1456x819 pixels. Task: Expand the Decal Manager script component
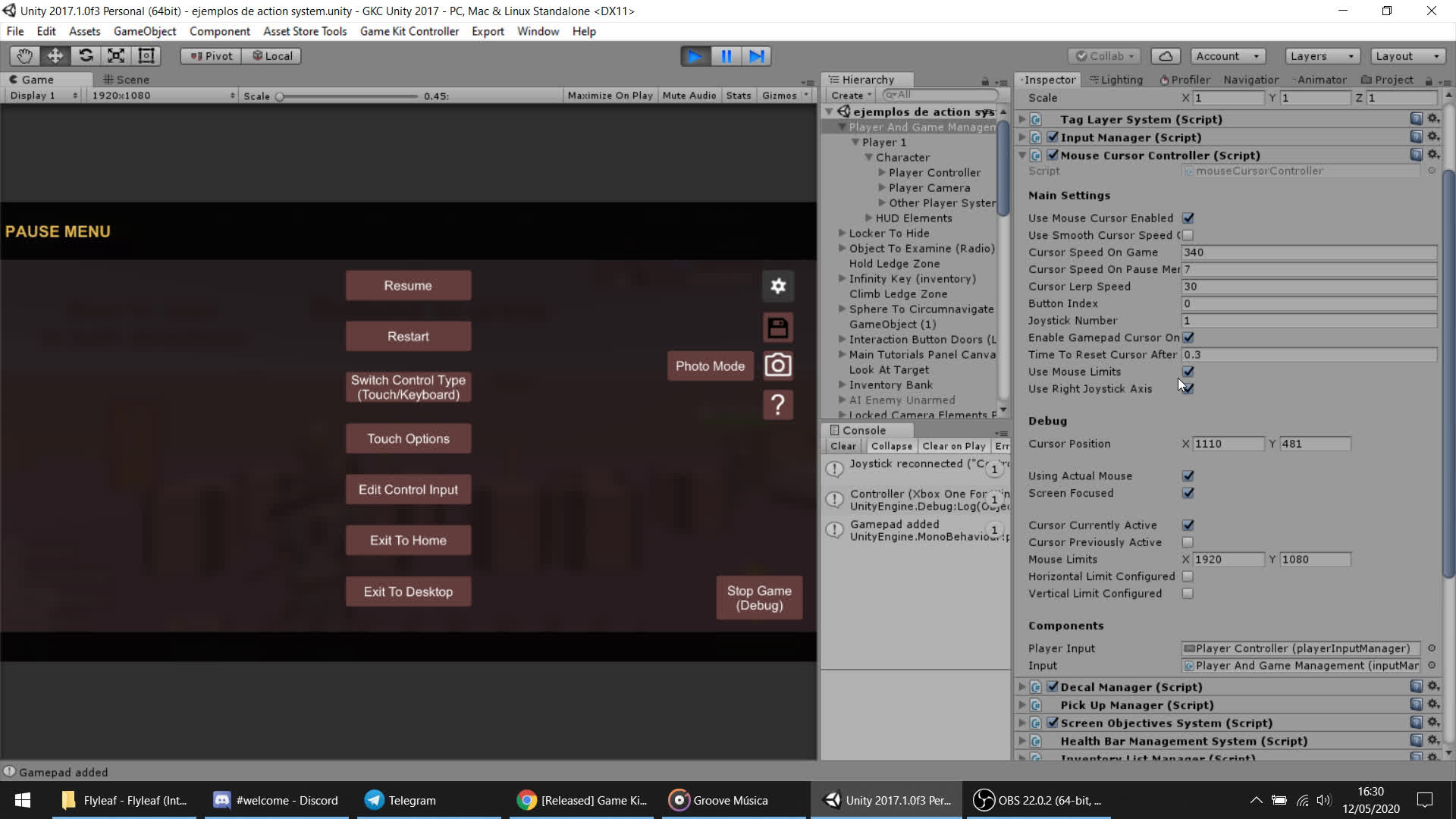tap(1022, 687)
